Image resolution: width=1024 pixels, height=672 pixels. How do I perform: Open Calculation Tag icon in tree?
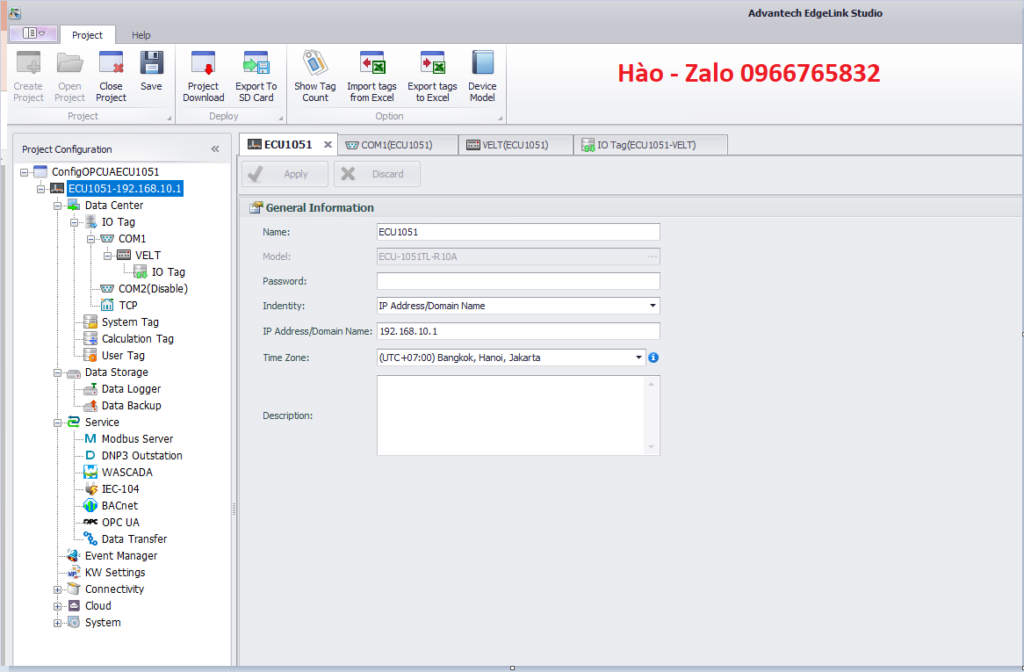(91, 338)
